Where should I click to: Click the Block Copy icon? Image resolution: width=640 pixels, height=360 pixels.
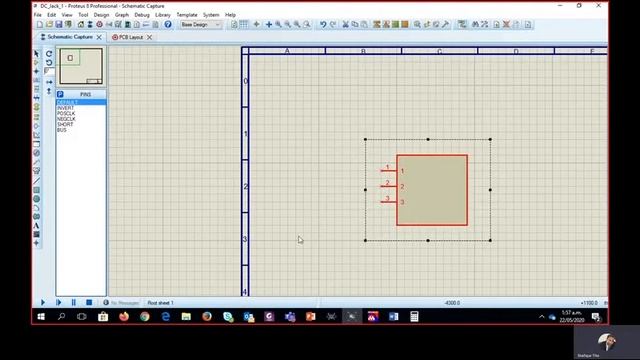coord(376,24)
